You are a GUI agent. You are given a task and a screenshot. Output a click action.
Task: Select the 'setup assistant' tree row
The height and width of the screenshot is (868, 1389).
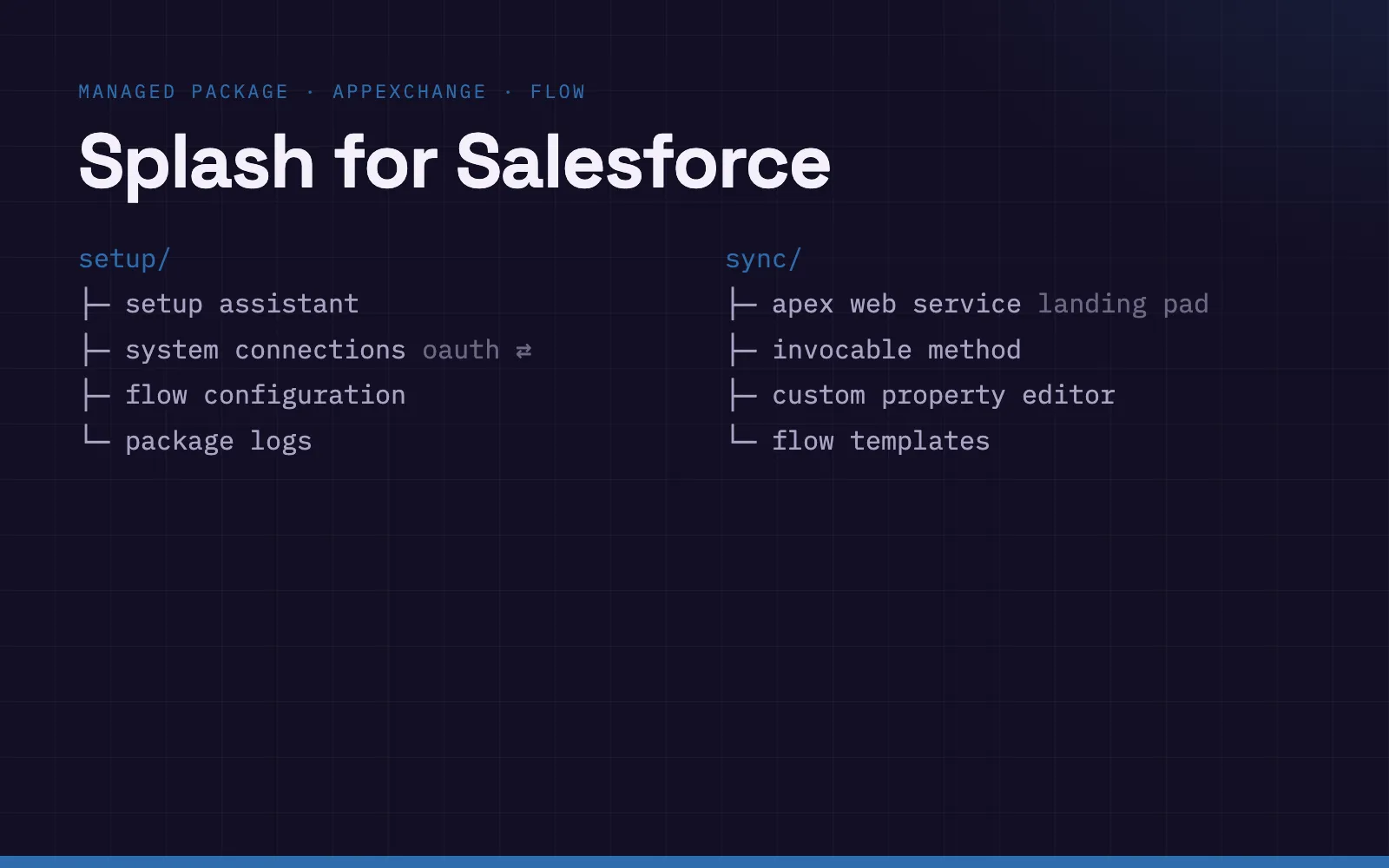click(220, 304)
